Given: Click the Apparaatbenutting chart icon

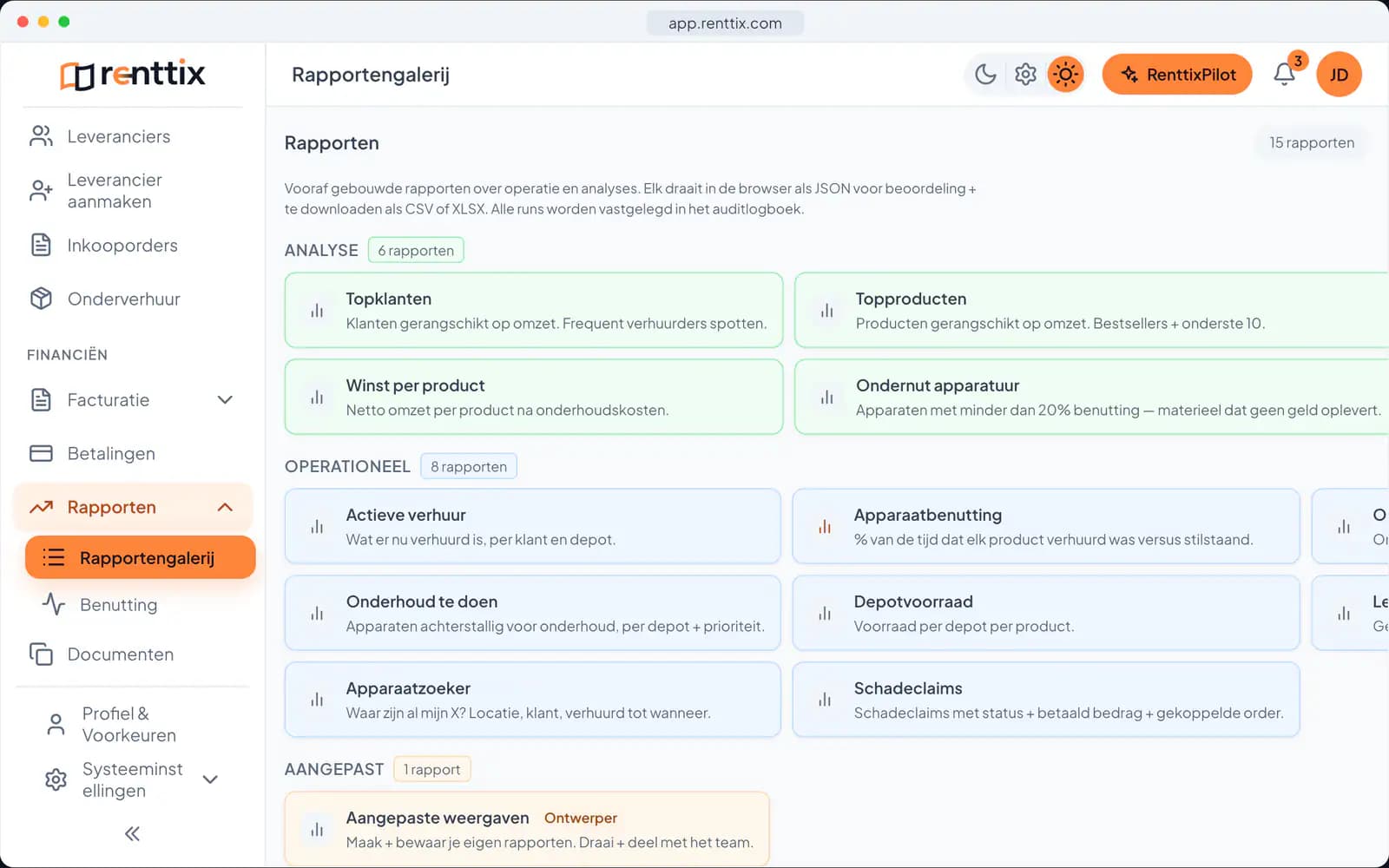Looking at the screenshot, I should pyautogui.click(x=825, y=526).
